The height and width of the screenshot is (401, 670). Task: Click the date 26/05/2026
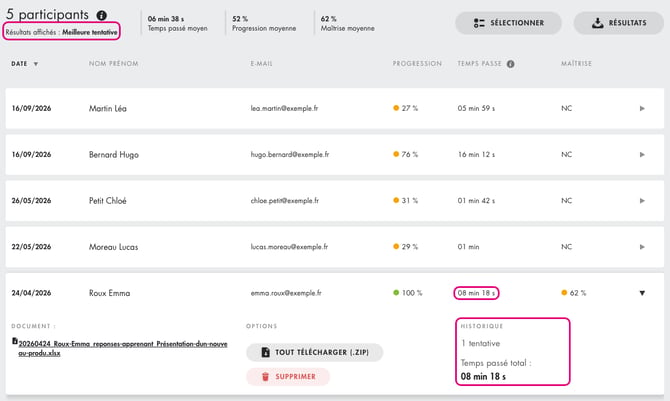pos(31,201)
